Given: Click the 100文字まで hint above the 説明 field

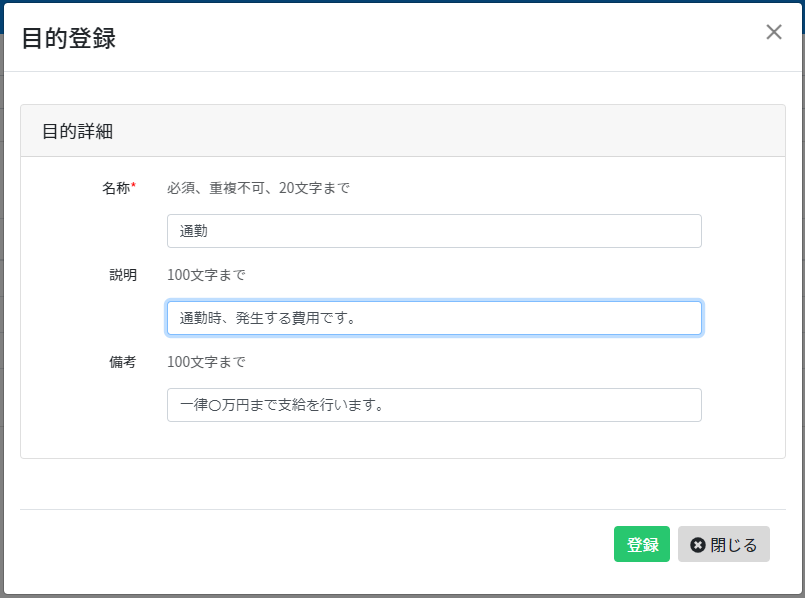Looking at the screenshot, I should pos(206,275).
